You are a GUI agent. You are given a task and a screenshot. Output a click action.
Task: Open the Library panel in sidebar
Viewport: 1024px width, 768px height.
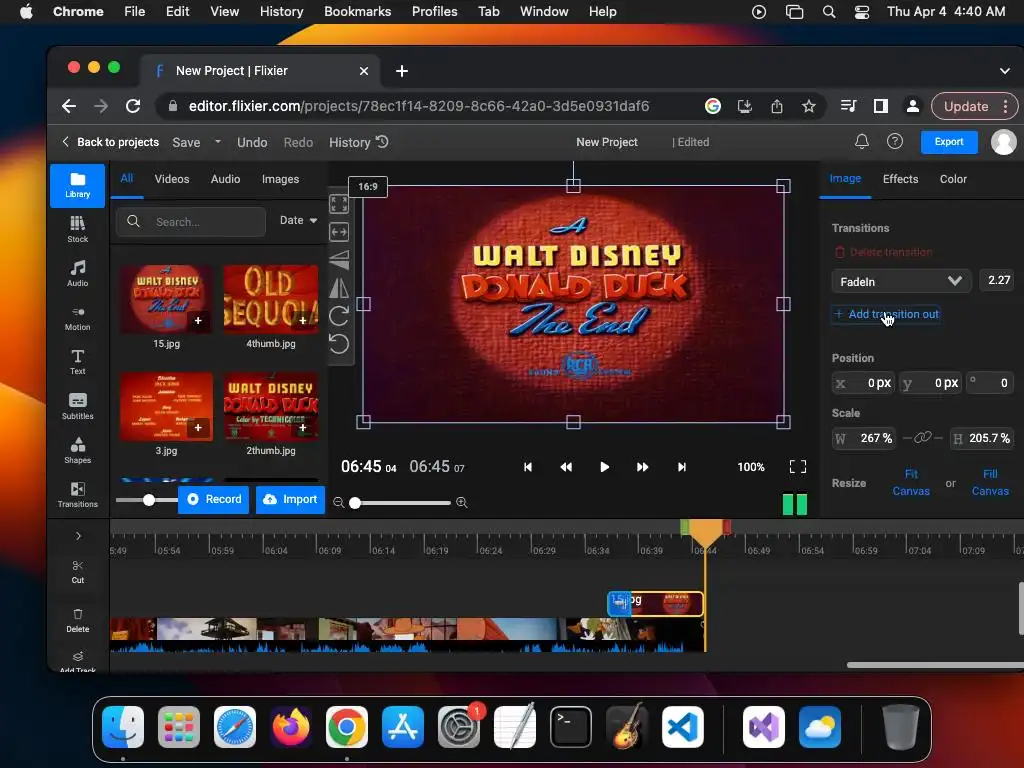pos(77,185)
